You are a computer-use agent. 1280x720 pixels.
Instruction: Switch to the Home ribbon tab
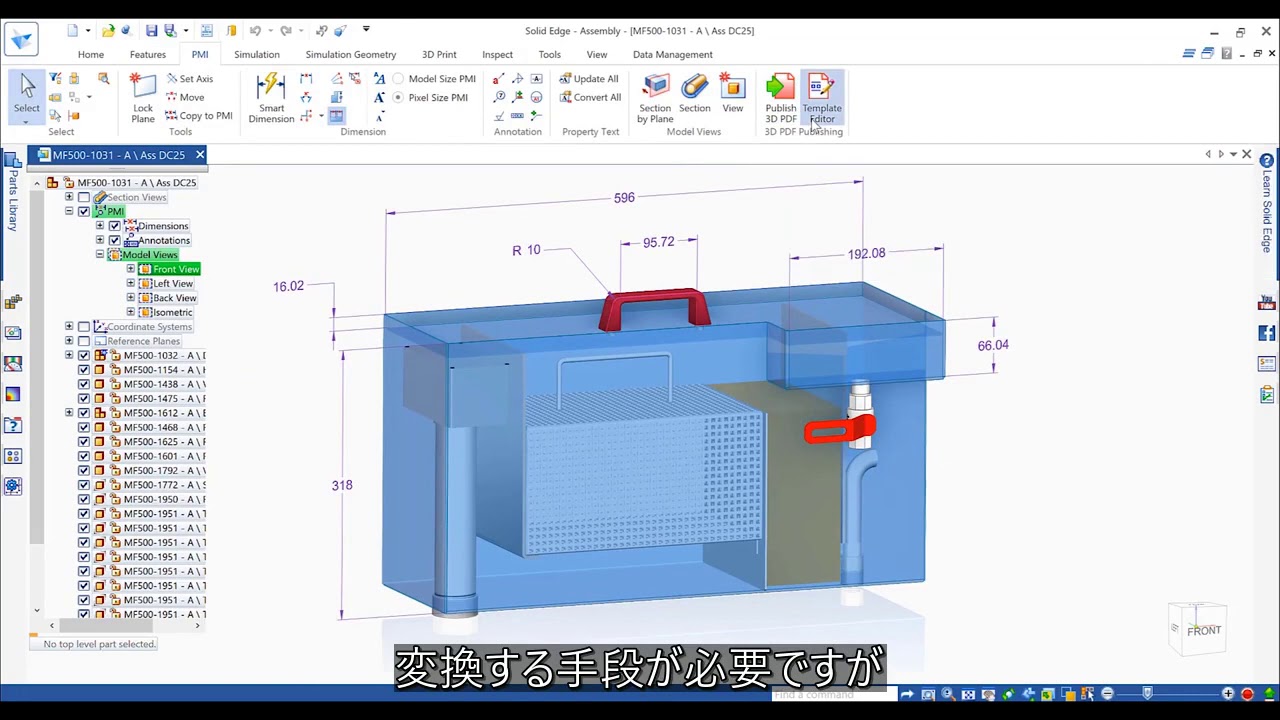pyautogui.click(x=91, y=54)
